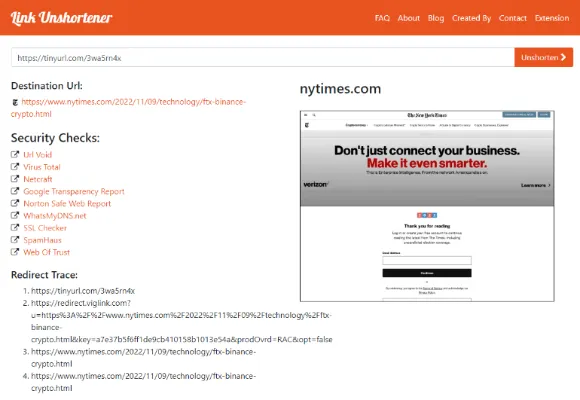Click external link icon next to SSL Checker
Image resolution: width=580 pixels, height=400 pixels.
pyautogui.click(x=15, y=228)
